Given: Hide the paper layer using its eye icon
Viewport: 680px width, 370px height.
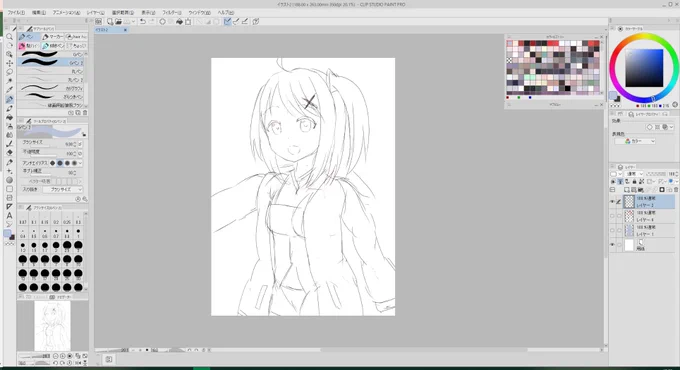Looking at the screenshot, I should (x=612, y=245).
